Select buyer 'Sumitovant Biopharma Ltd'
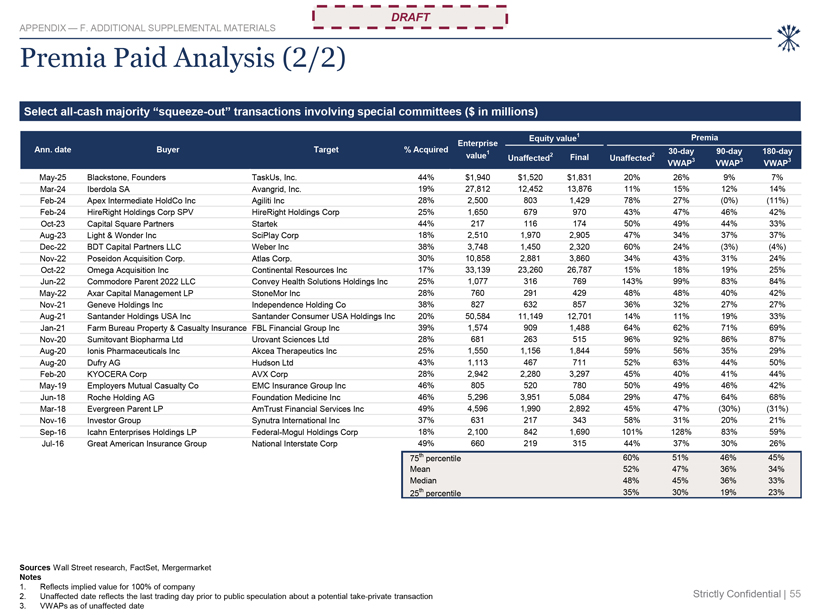 135,339
